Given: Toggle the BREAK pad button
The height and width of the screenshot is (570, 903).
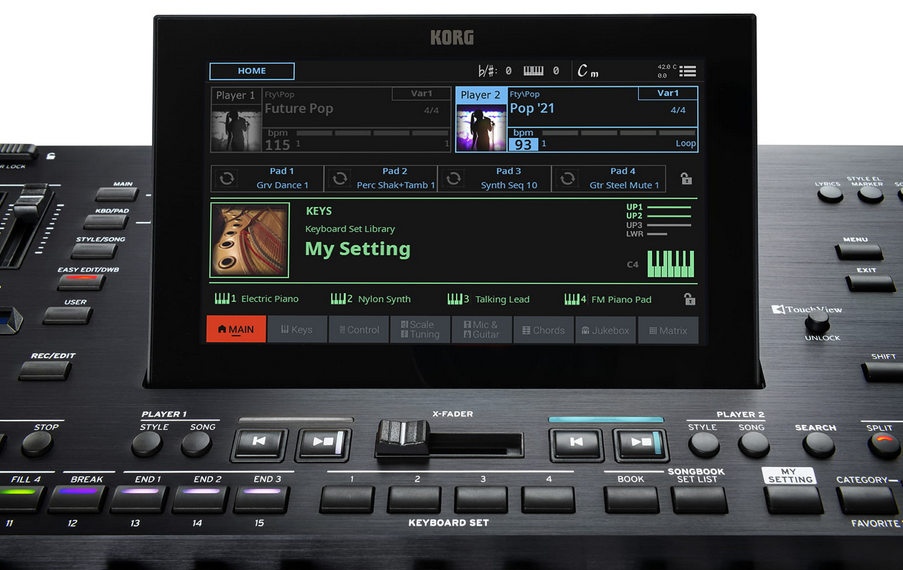Looking at the screenshot, I should (x=78, y=499).
